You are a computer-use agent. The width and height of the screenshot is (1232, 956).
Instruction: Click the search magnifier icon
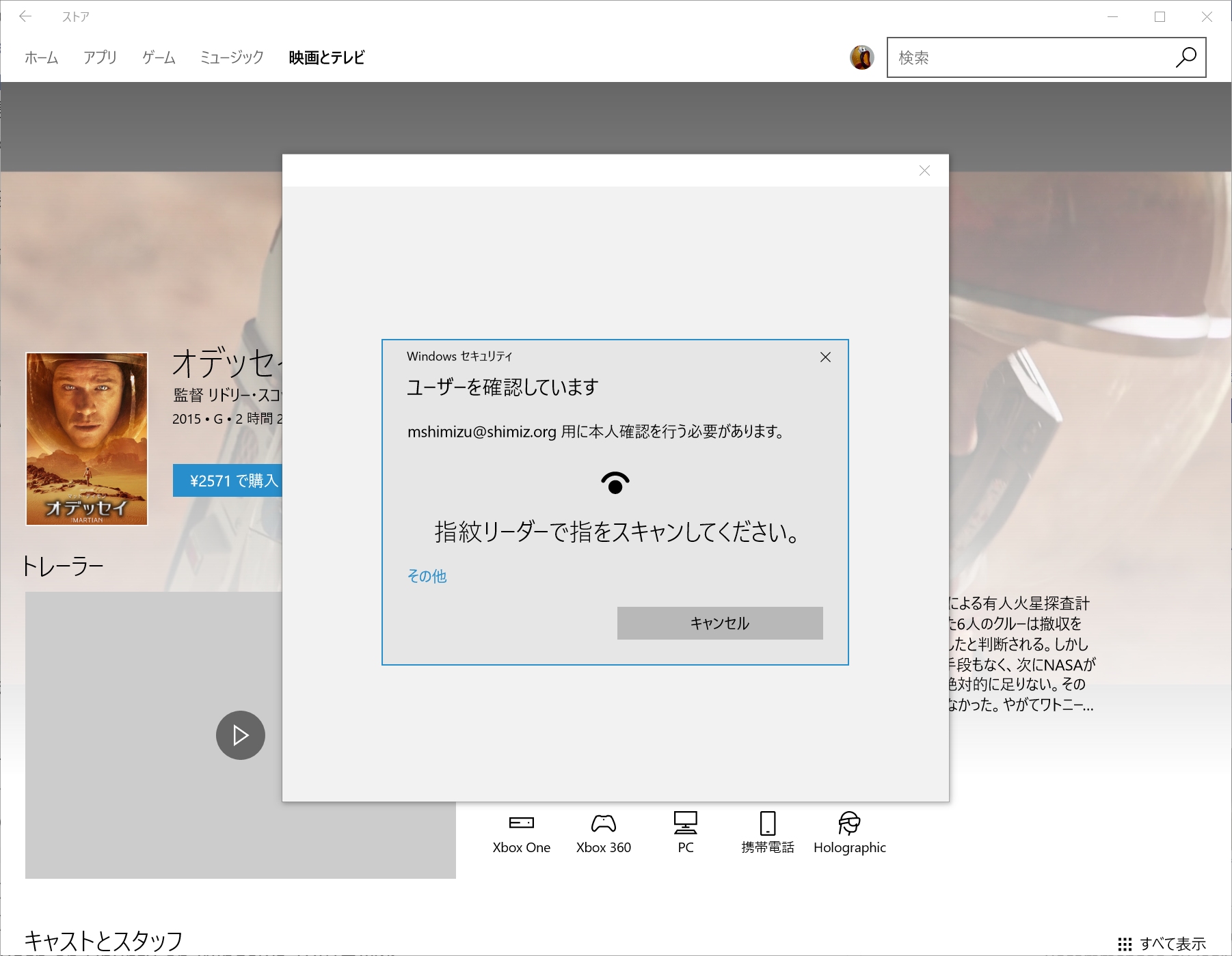click(x=1185, y=57)
